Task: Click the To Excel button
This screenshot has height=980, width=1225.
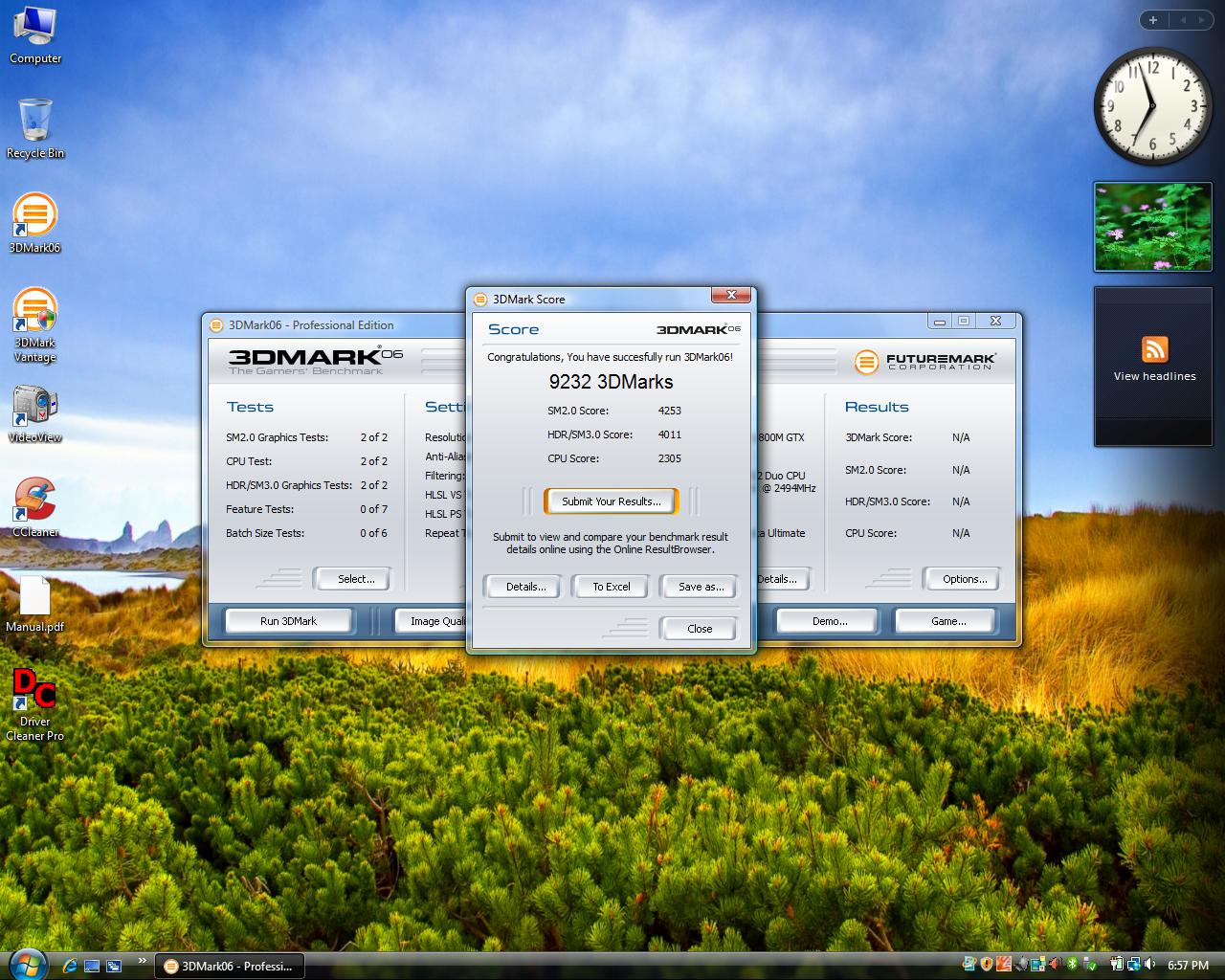Action: [x=611, y=587]
